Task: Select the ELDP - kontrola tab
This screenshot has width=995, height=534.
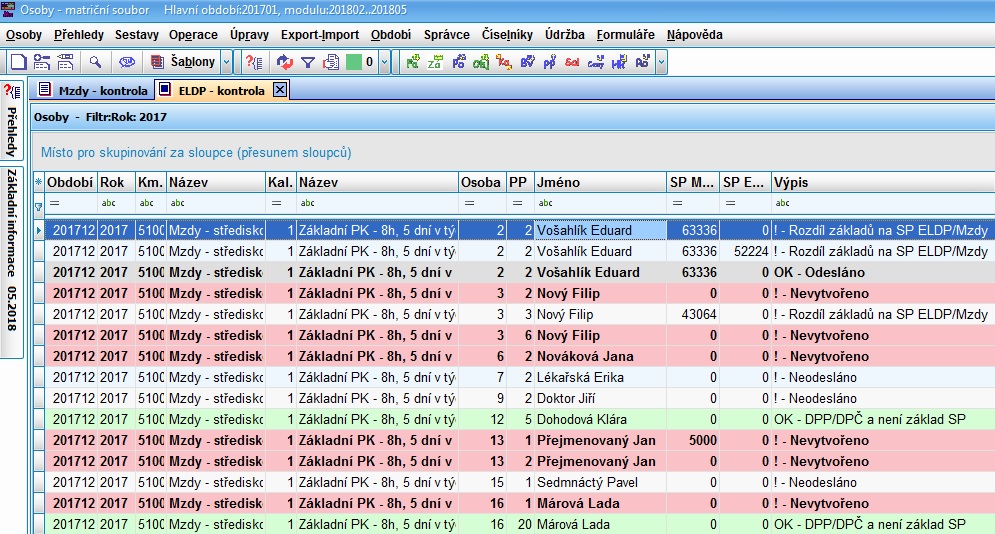Action: coord(221,91)
